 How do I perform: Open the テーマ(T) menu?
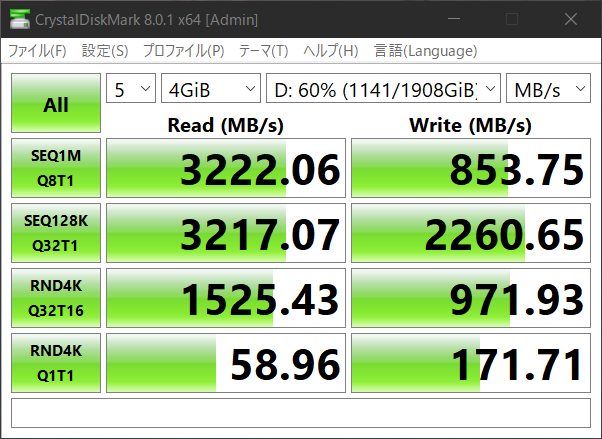pos(263,51)
